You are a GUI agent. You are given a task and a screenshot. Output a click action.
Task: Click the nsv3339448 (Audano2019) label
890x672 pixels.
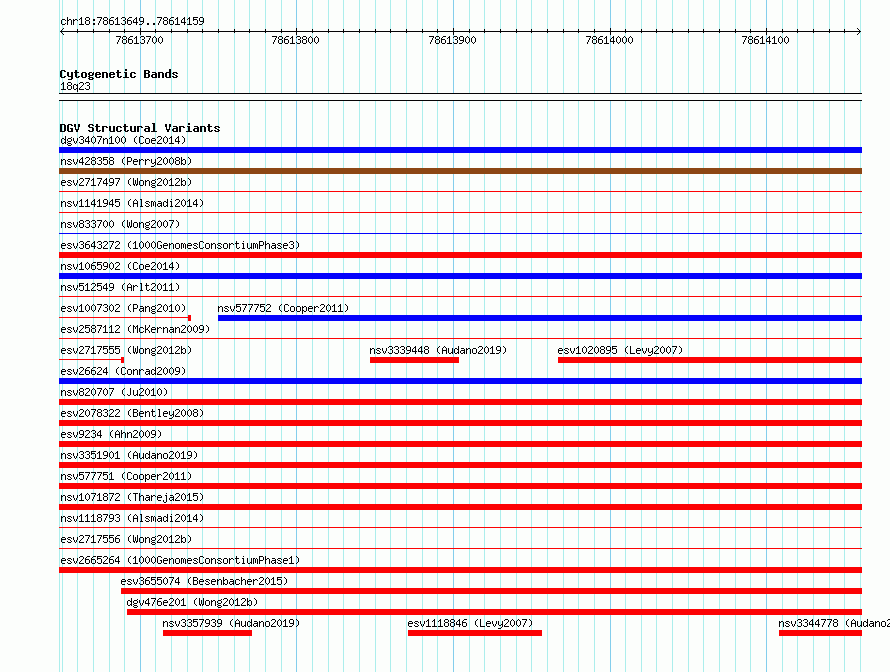click(438, 350)
